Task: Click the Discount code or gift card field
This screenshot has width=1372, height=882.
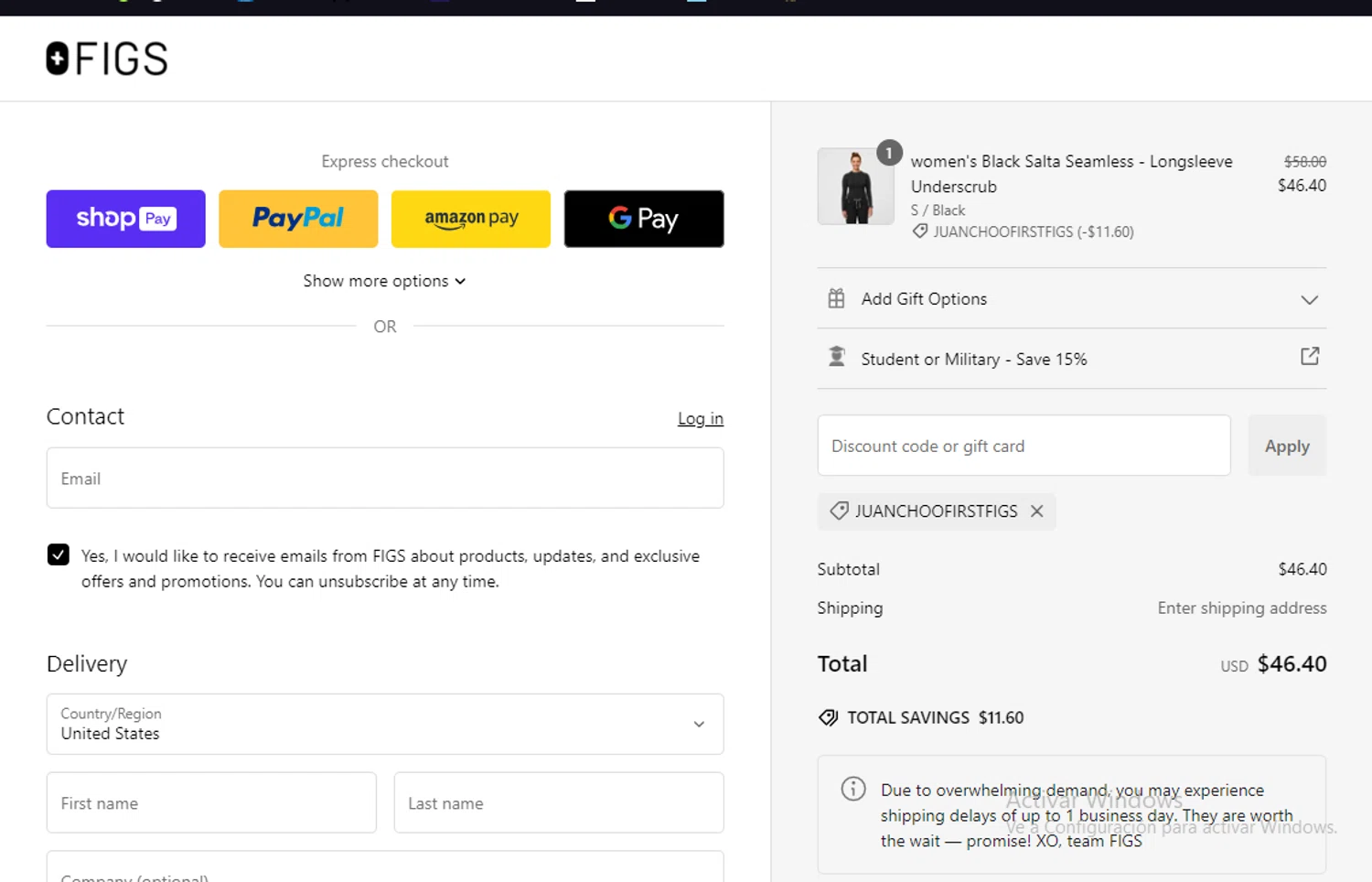Action: click(1024, 446)
